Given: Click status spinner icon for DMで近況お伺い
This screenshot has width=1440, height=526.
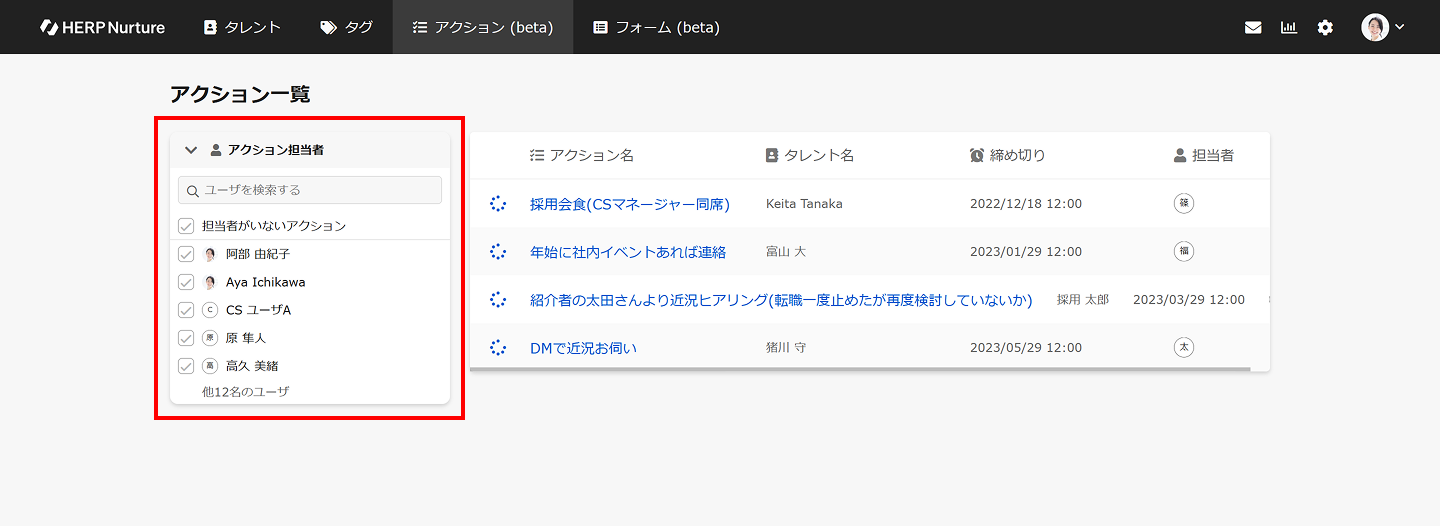Looking at the screenshot, I should coord(498,348).
